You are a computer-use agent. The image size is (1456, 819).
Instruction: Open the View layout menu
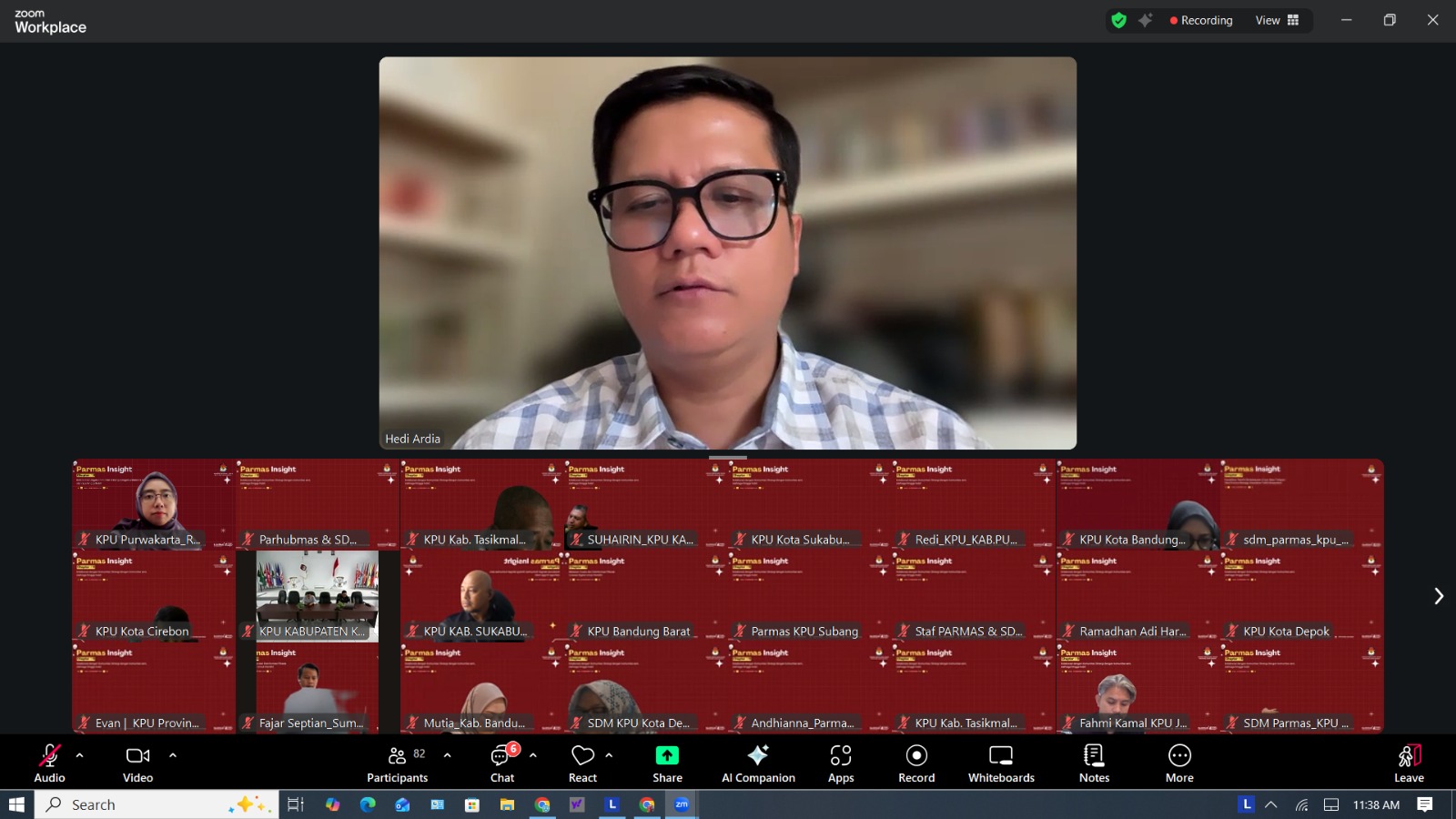(1277, 20)
